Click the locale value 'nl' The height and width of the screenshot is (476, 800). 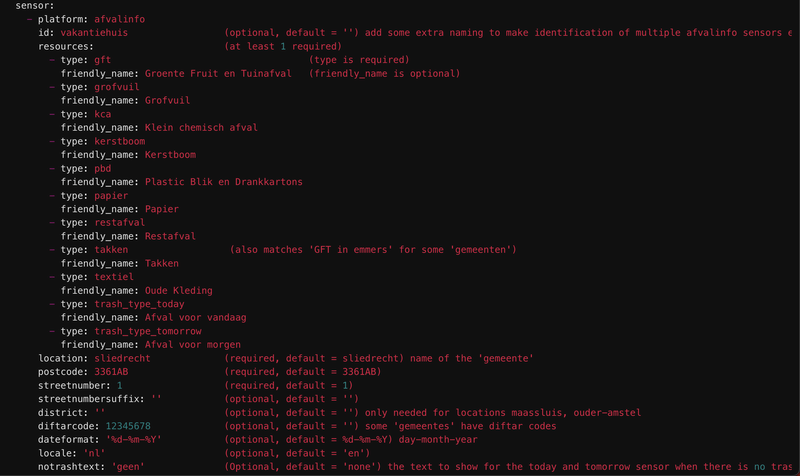pos(92,452)
